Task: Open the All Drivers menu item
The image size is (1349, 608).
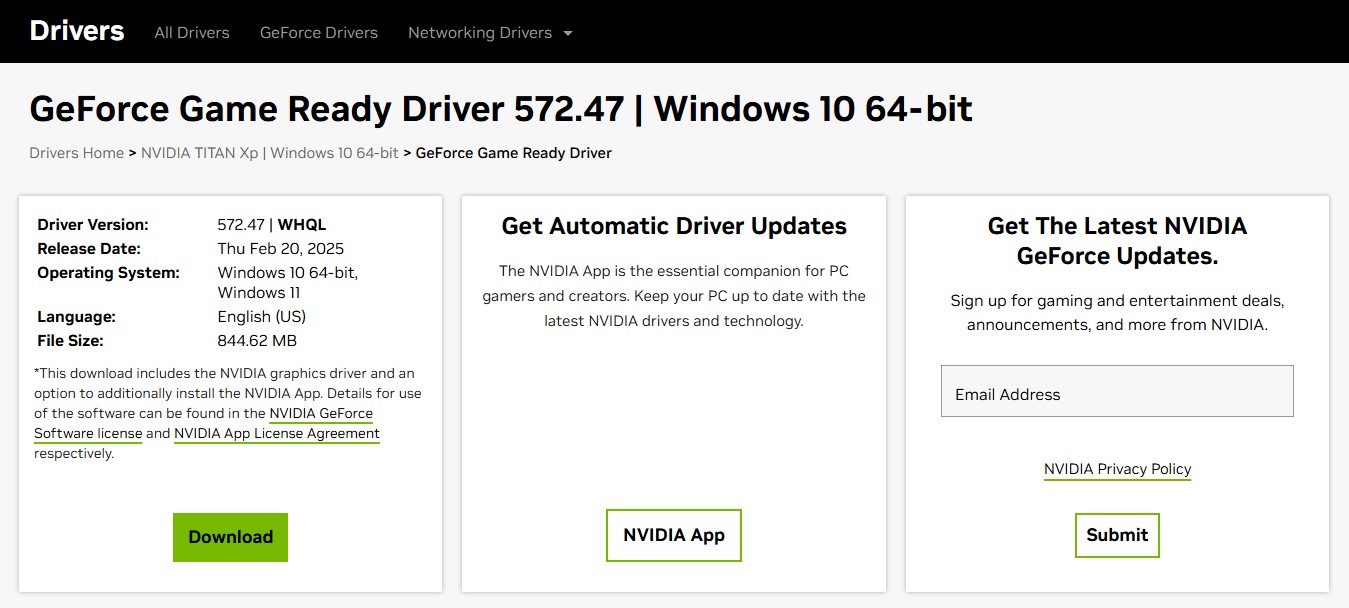Action: click(192, 32)
